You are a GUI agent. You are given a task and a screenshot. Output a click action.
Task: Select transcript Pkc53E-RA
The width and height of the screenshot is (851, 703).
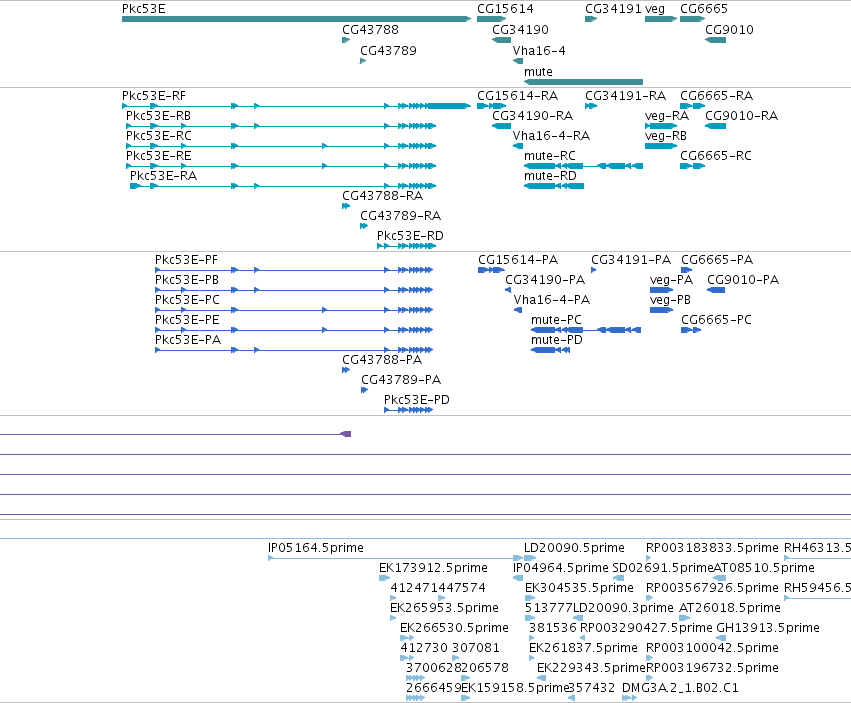click(x=163, y=176)
